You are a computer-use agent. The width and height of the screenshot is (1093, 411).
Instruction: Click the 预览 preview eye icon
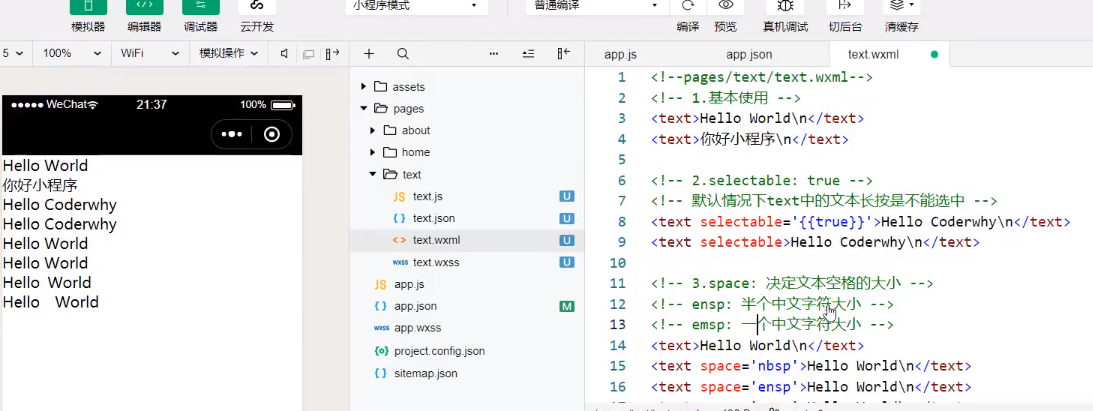(726, 6)
